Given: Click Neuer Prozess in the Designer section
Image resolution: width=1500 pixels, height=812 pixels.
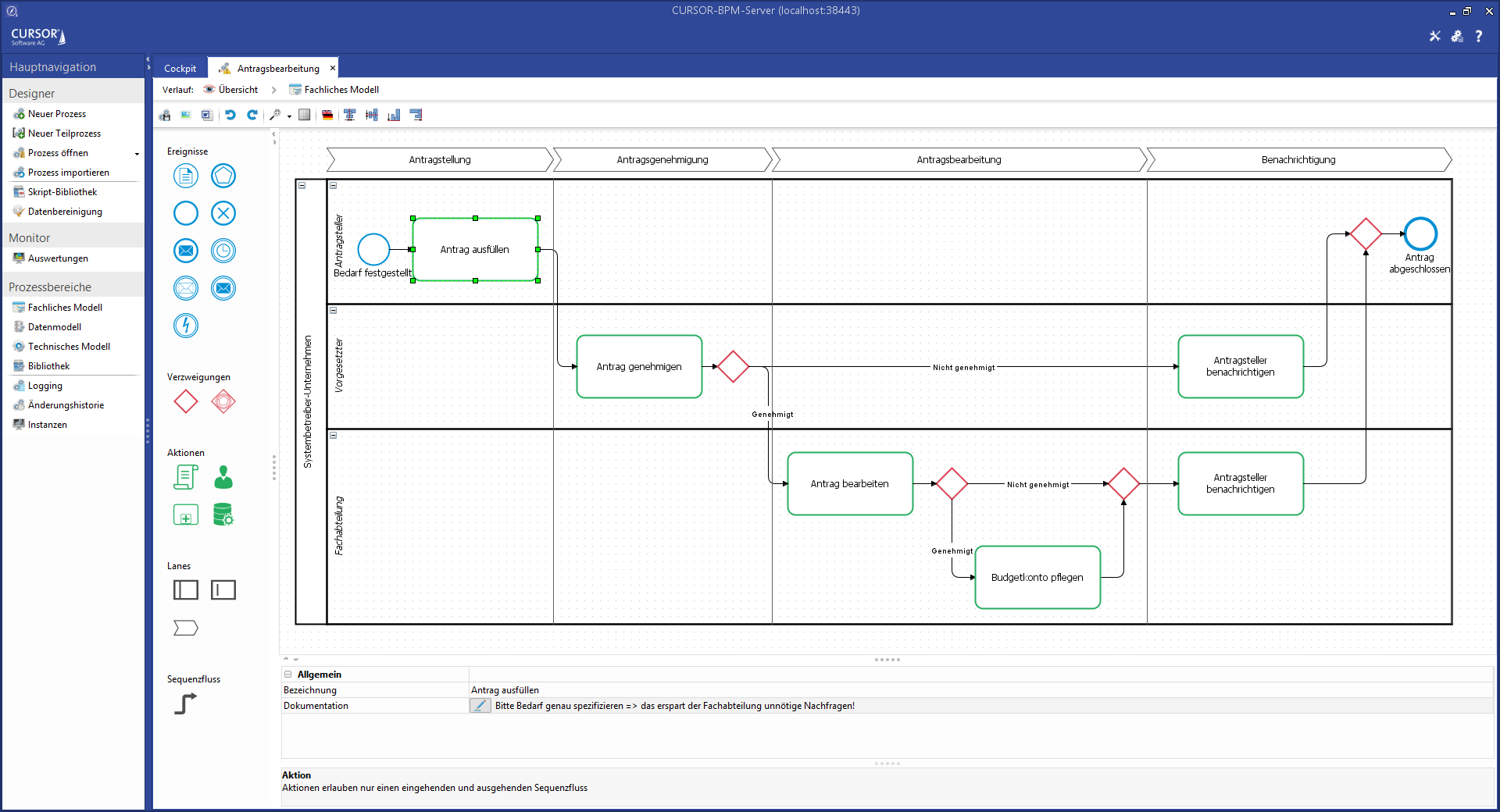Looking at the screenshot, I should tap(56, 114).
